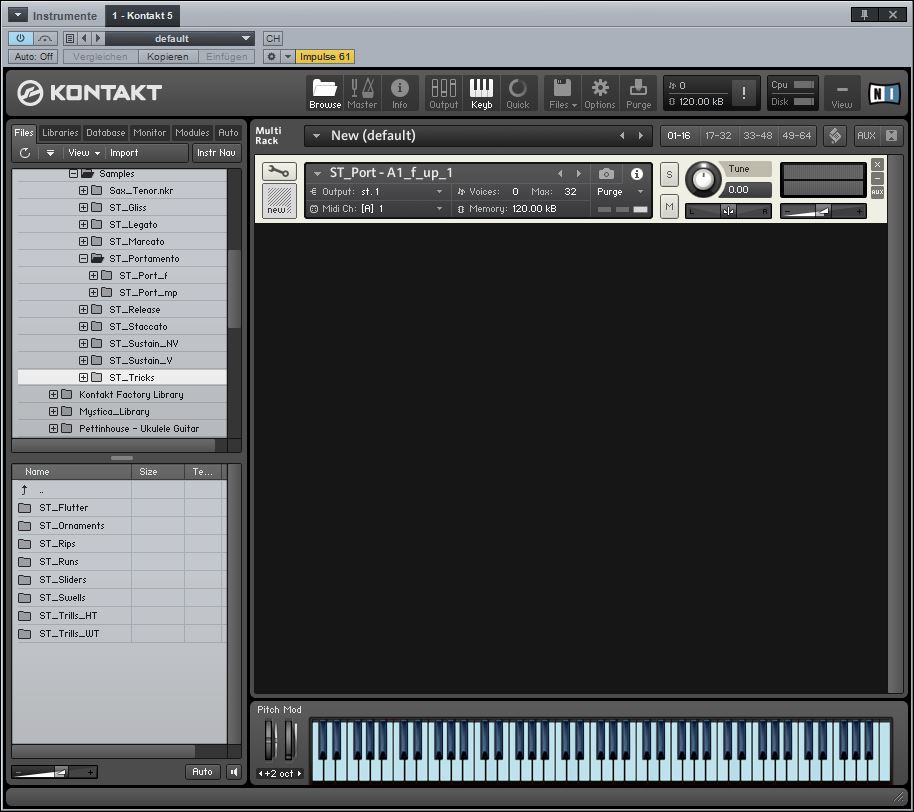Click the panic exclamation button

point(744,93)
